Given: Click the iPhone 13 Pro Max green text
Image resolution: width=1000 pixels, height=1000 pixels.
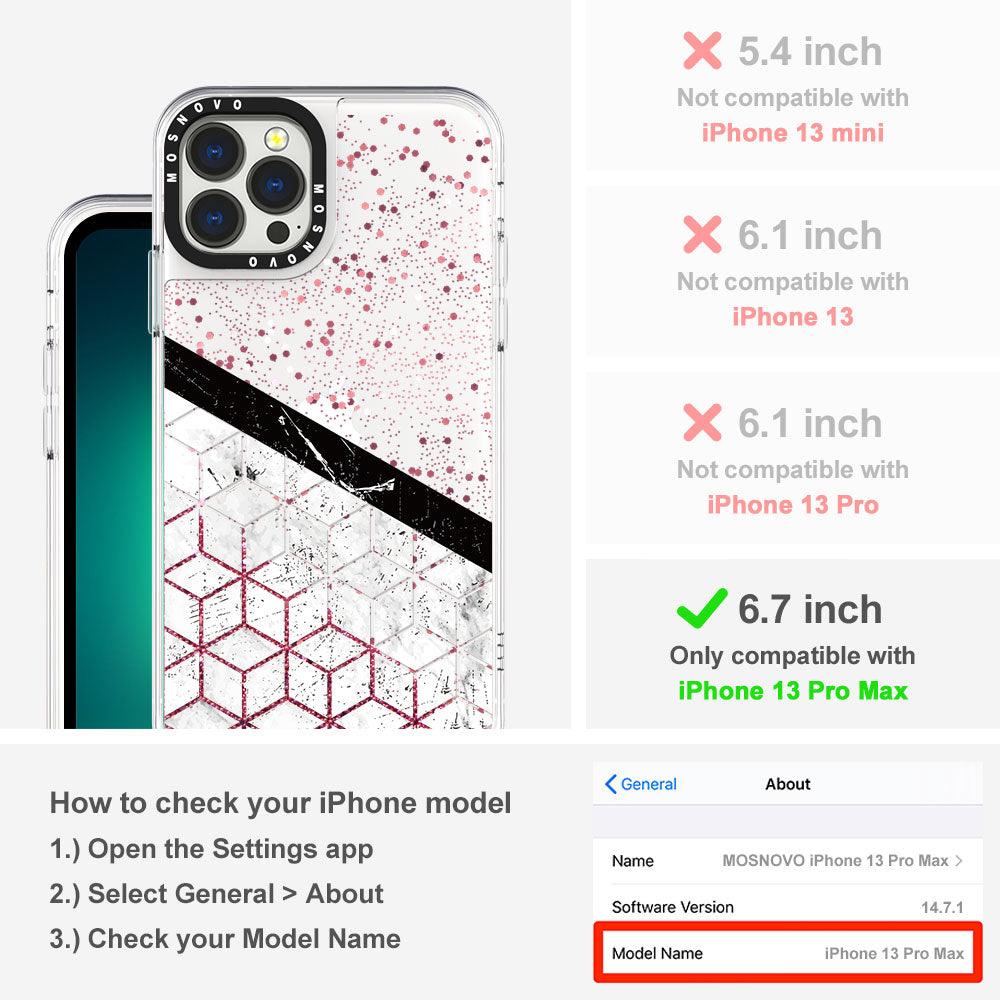Looking at the screenshot, I should pos(793,691).
